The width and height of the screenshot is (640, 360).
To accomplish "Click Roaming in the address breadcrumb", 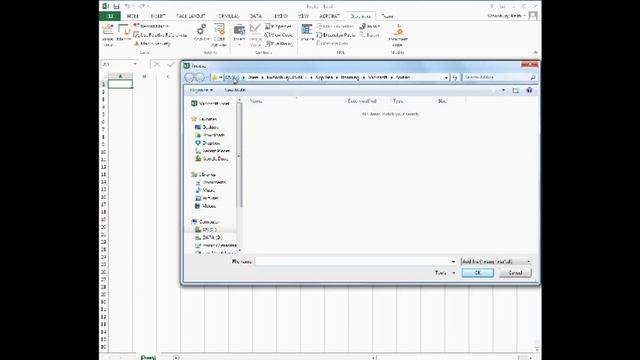I will 350,77.
